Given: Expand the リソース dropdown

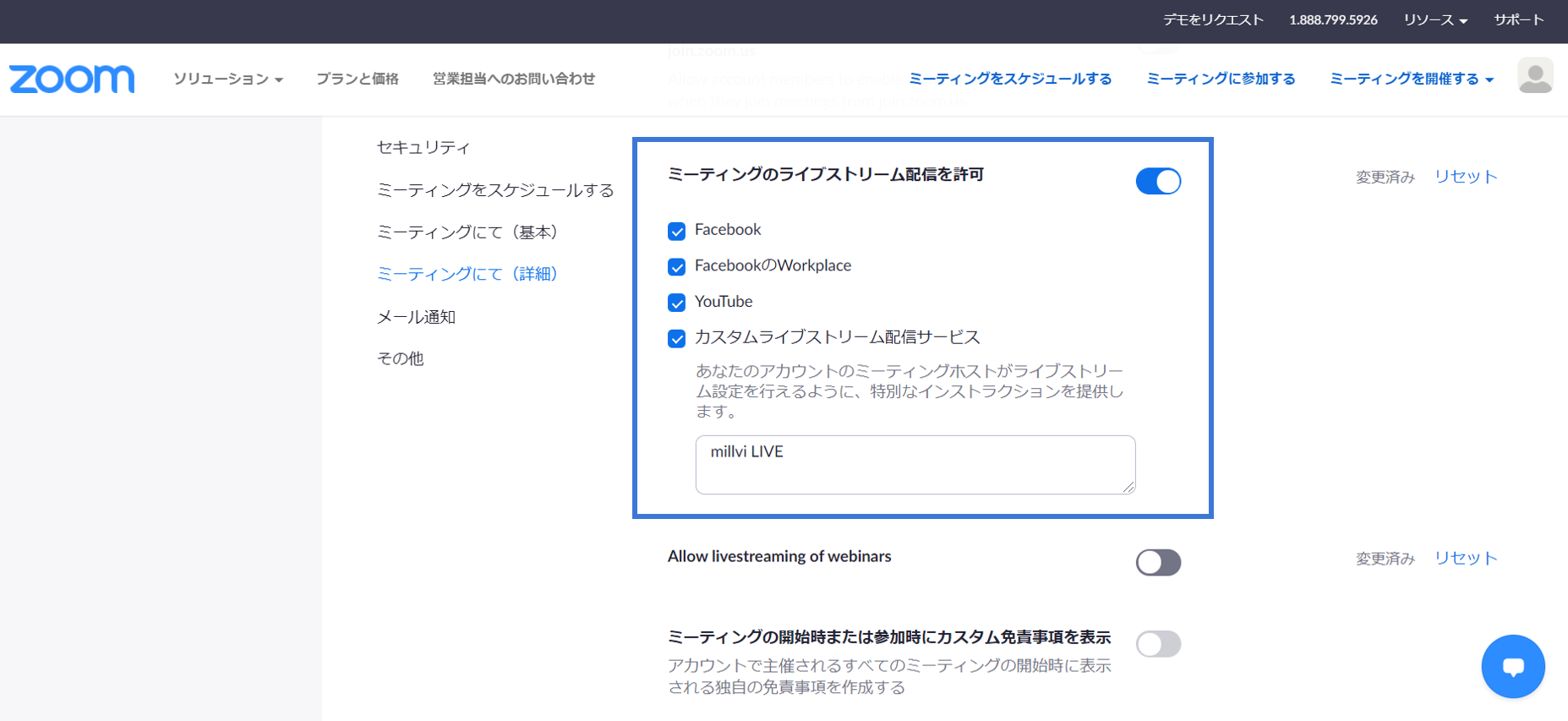Looking at the screenshot, I should coord(1435,19).
